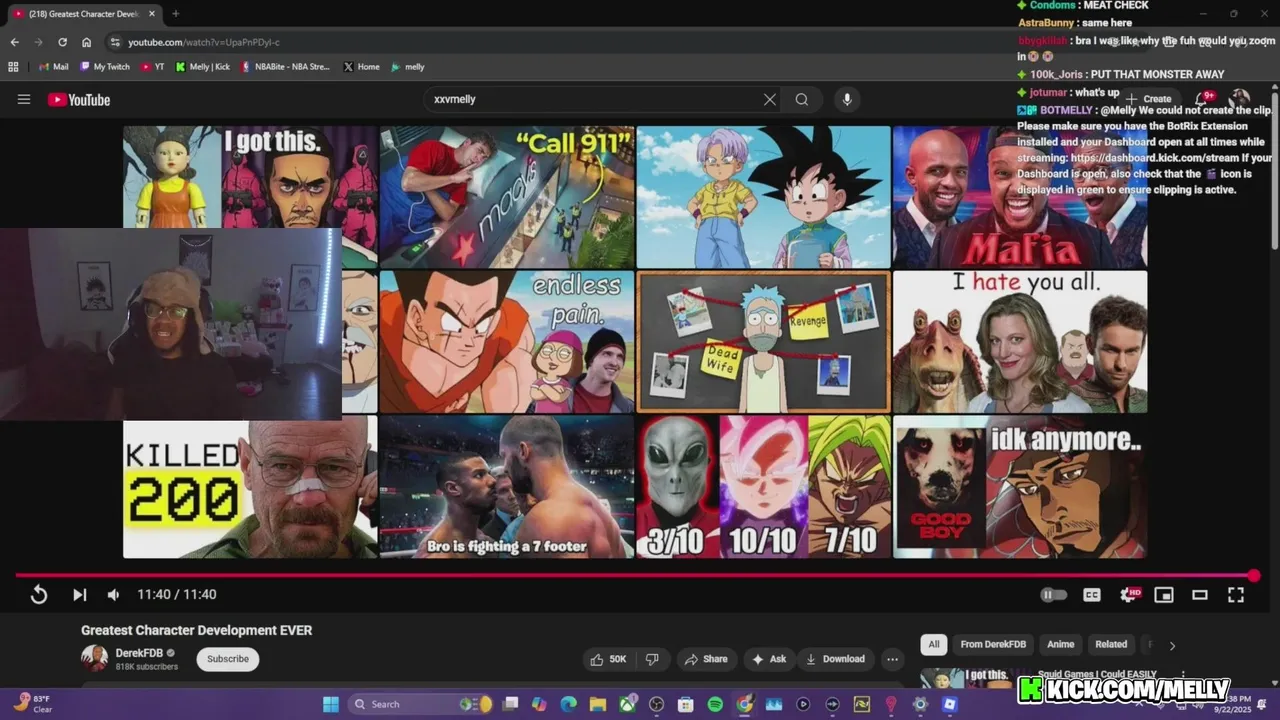This screenshot has height=720, width=1280.
Task: Select the Anime filter chip
Action: pyautogui.click(x=1060, y=644)
